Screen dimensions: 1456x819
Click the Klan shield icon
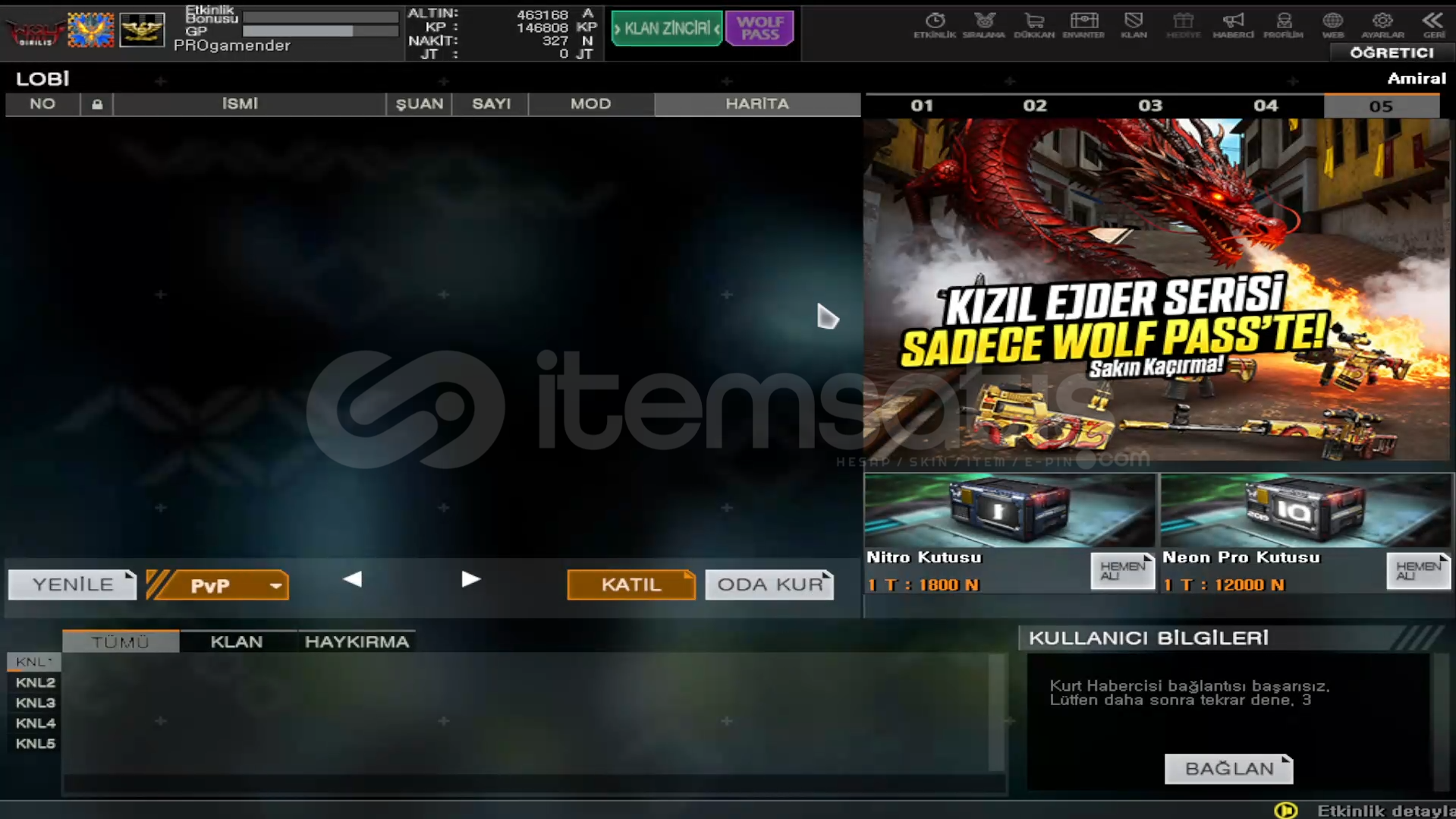coord(1133,24)
